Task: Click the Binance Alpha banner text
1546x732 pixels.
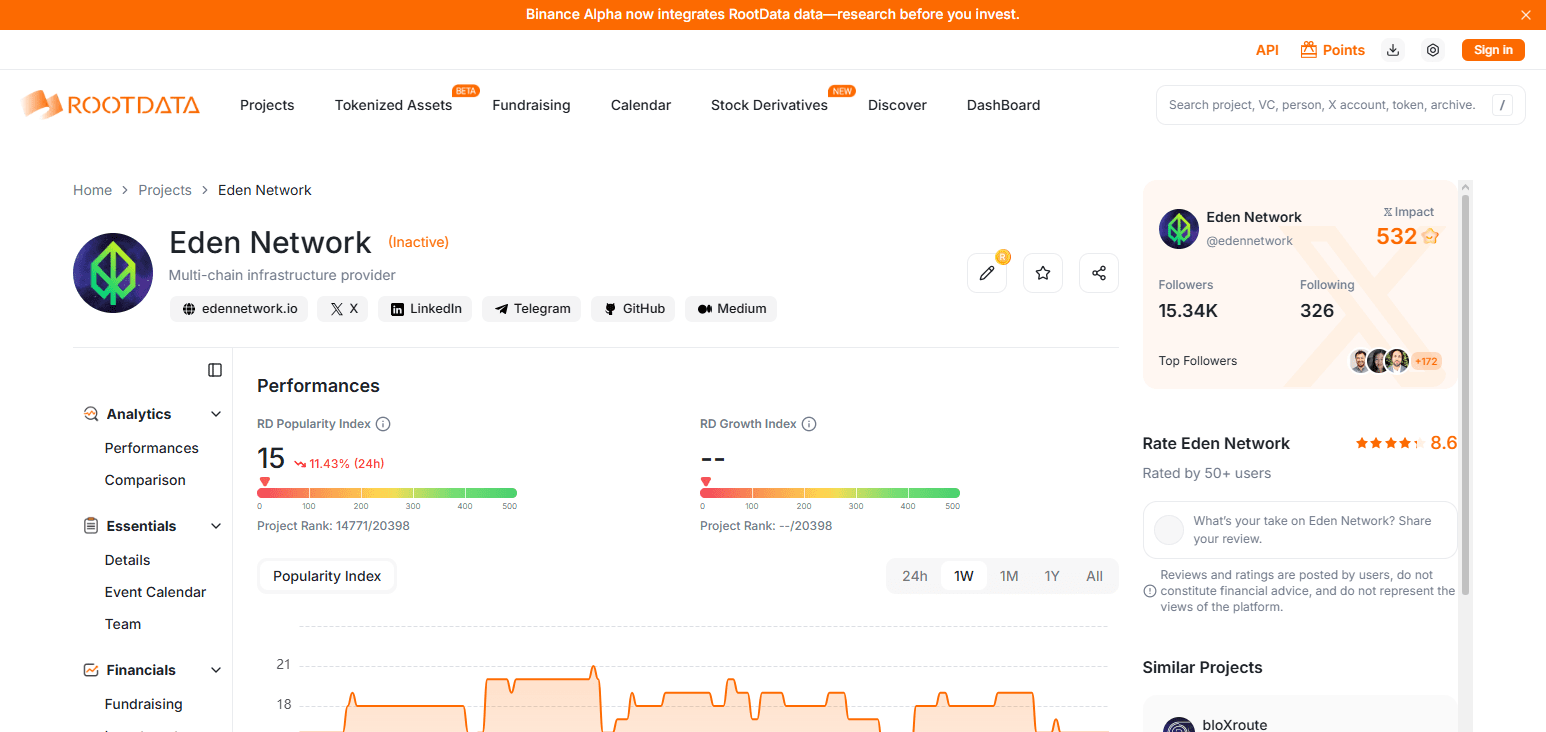Action: click(x=773, y=15)
